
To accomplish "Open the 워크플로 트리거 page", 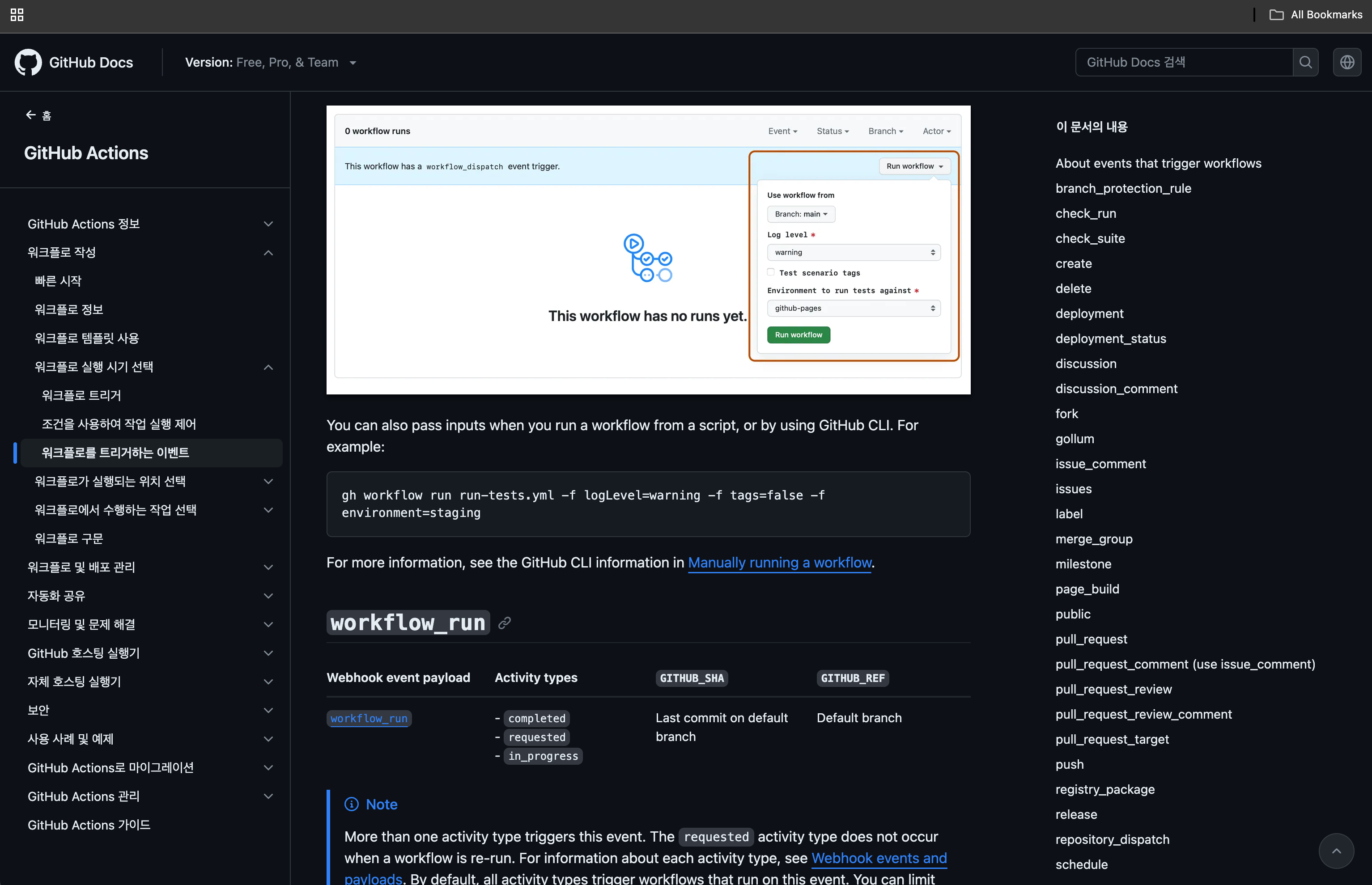I will pos(81,395).
